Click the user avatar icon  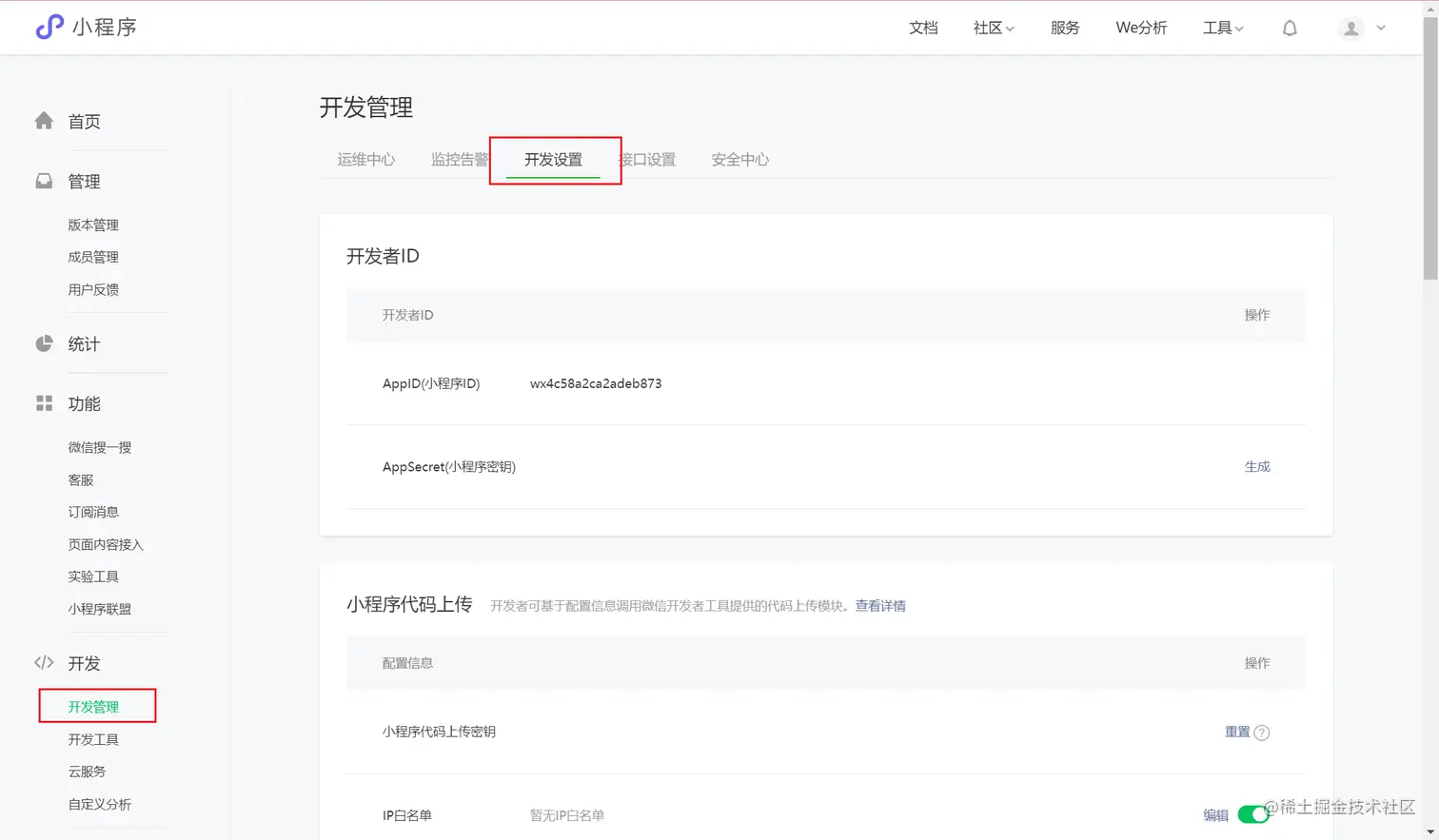[x=1350, y=29]
